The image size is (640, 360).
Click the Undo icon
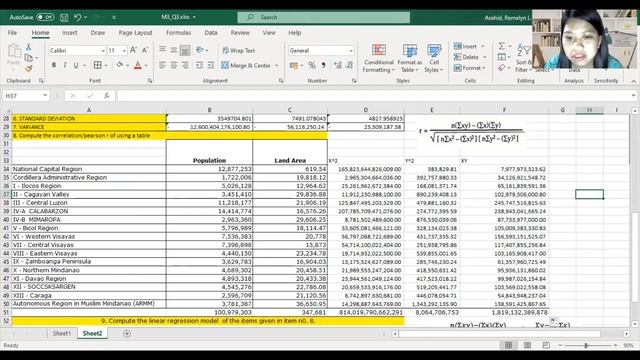pyautogui.click(x=78, y=17)
